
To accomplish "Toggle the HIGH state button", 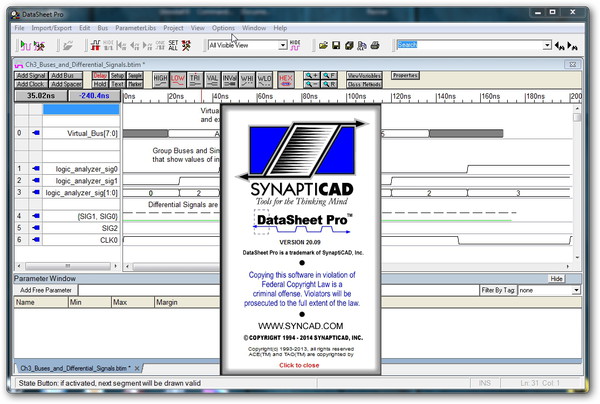I will coord(160,80).
